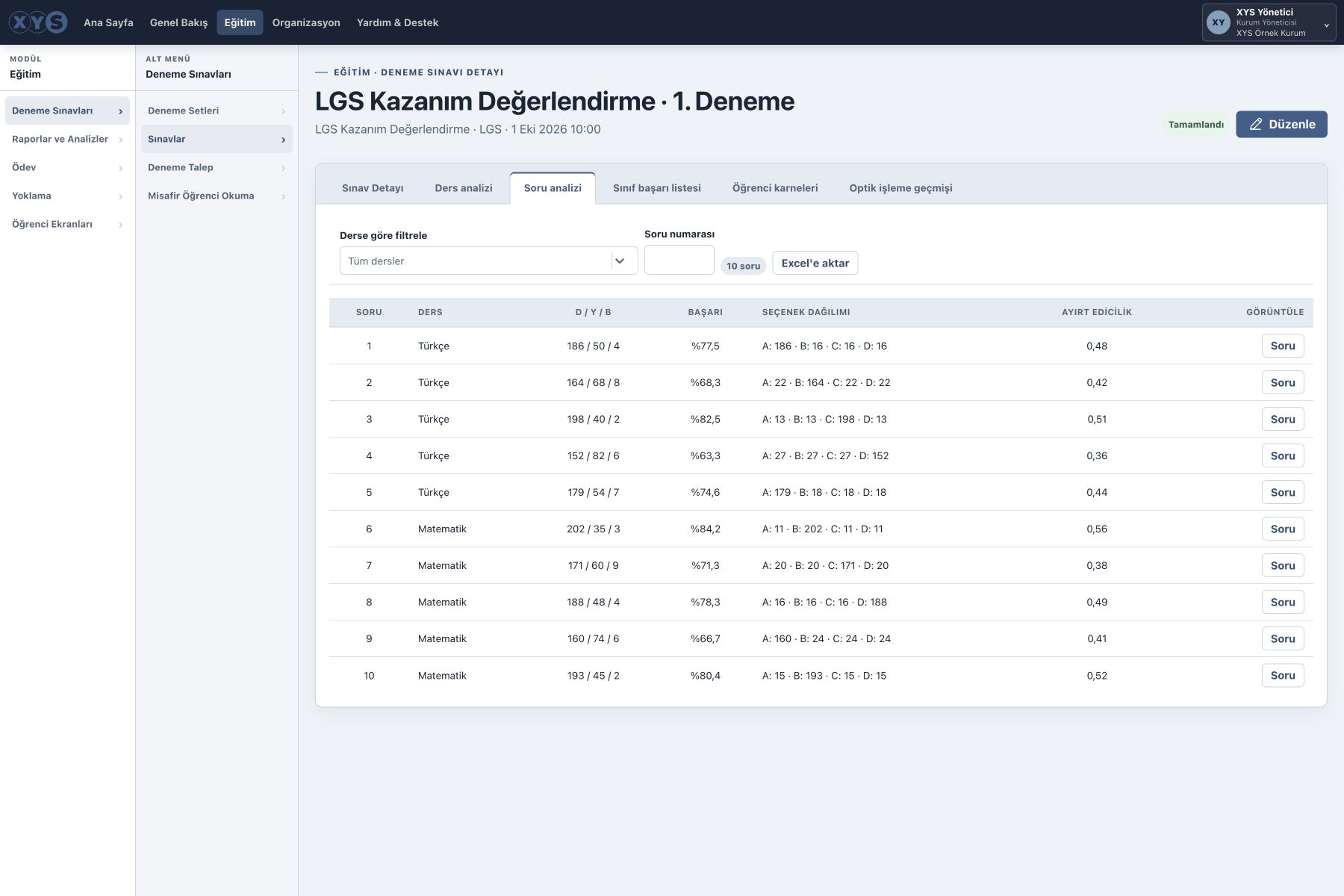Switch to the Ders analizi tab
This screenshot has width=1344, height=896.
point(464,188)
